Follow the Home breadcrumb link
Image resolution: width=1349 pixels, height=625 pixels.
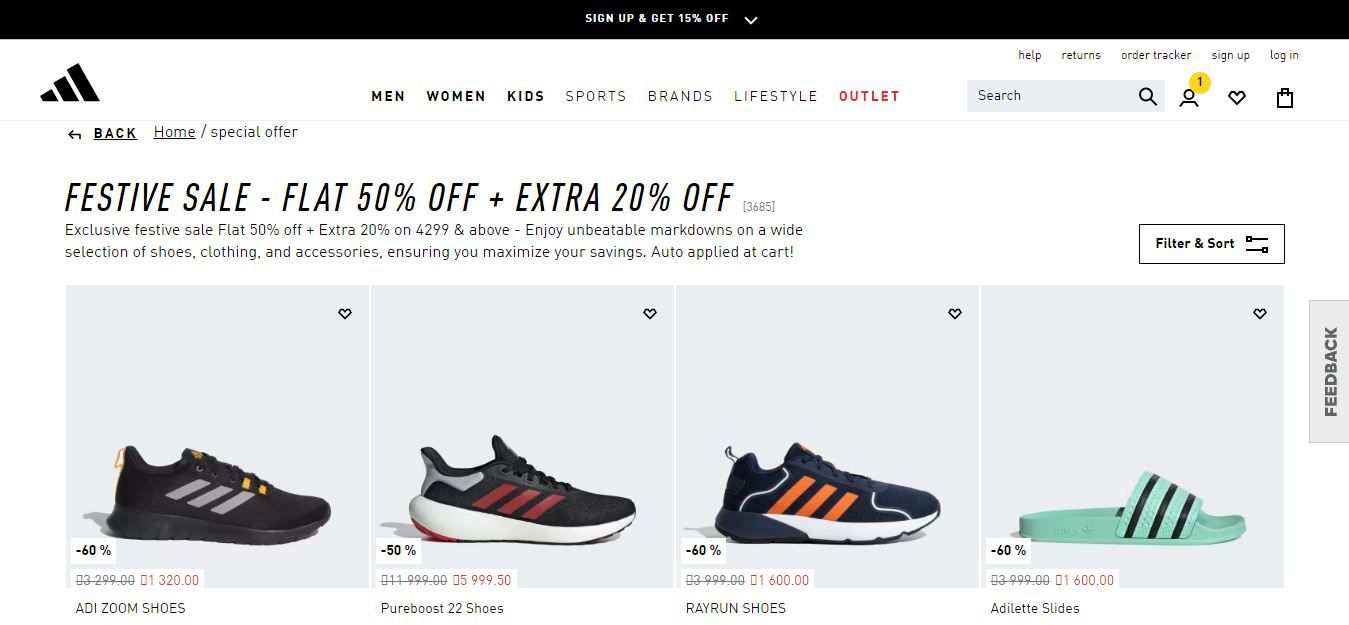[x=174, y=131]
